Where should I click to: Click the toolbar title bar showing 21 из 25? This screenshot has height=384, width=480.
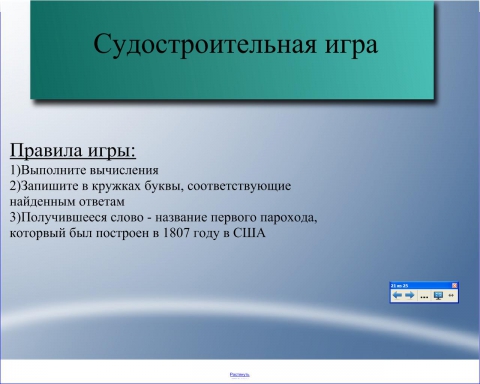click(x=421, y=285)
